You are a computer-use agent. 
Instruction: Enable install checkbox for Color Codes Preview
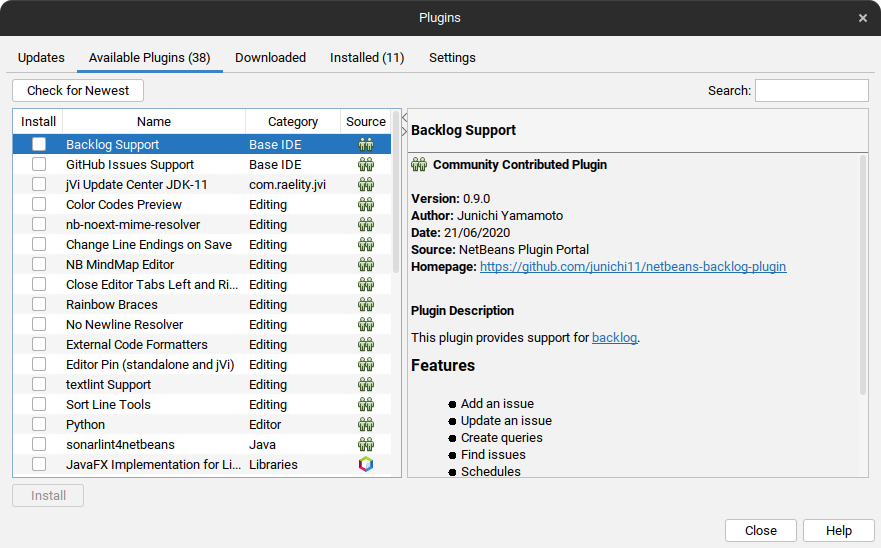click(x=39, y=205)
